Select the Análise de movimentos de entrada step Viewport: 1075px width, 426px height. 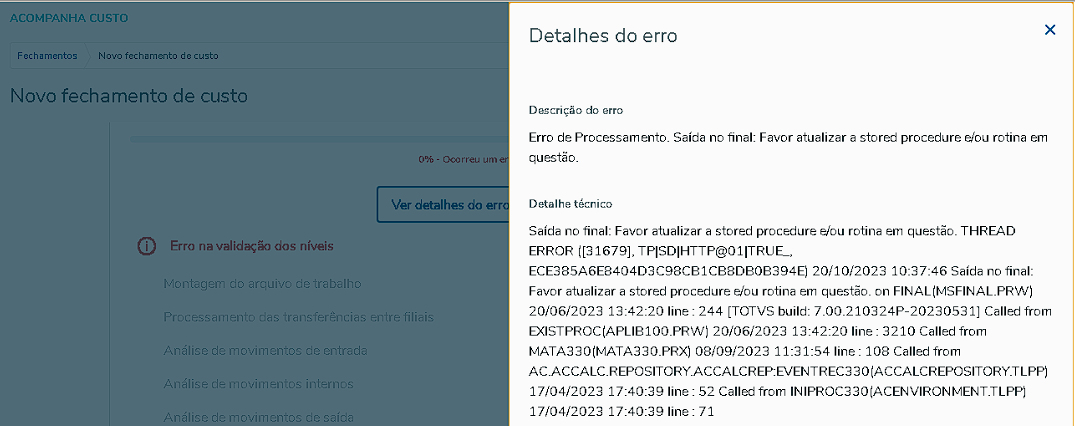pyautogui.click(x=265, y=350)
